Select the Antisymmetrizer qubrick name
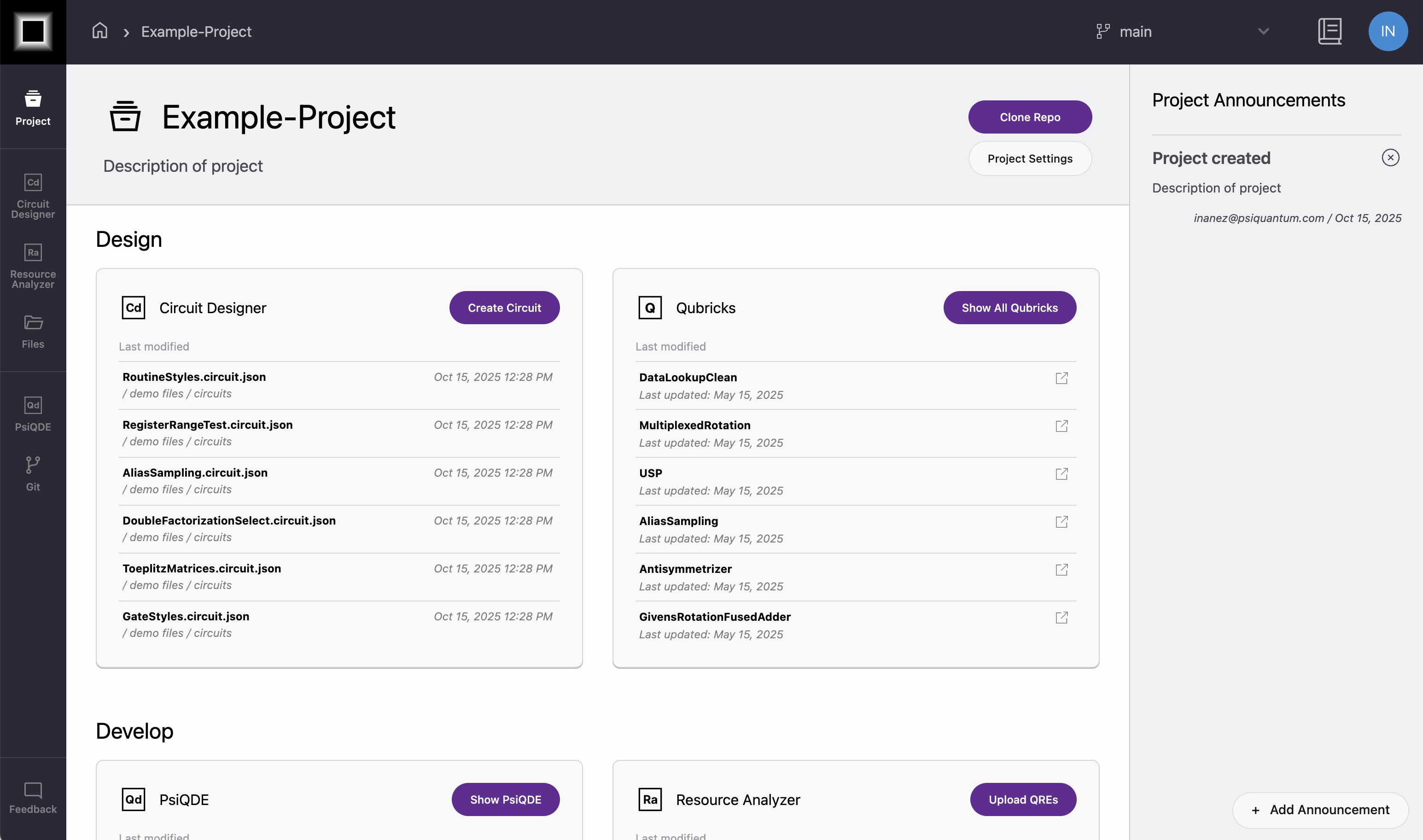Image resolution: width=1423 pixels, height=840 pixels. point(685,569)
